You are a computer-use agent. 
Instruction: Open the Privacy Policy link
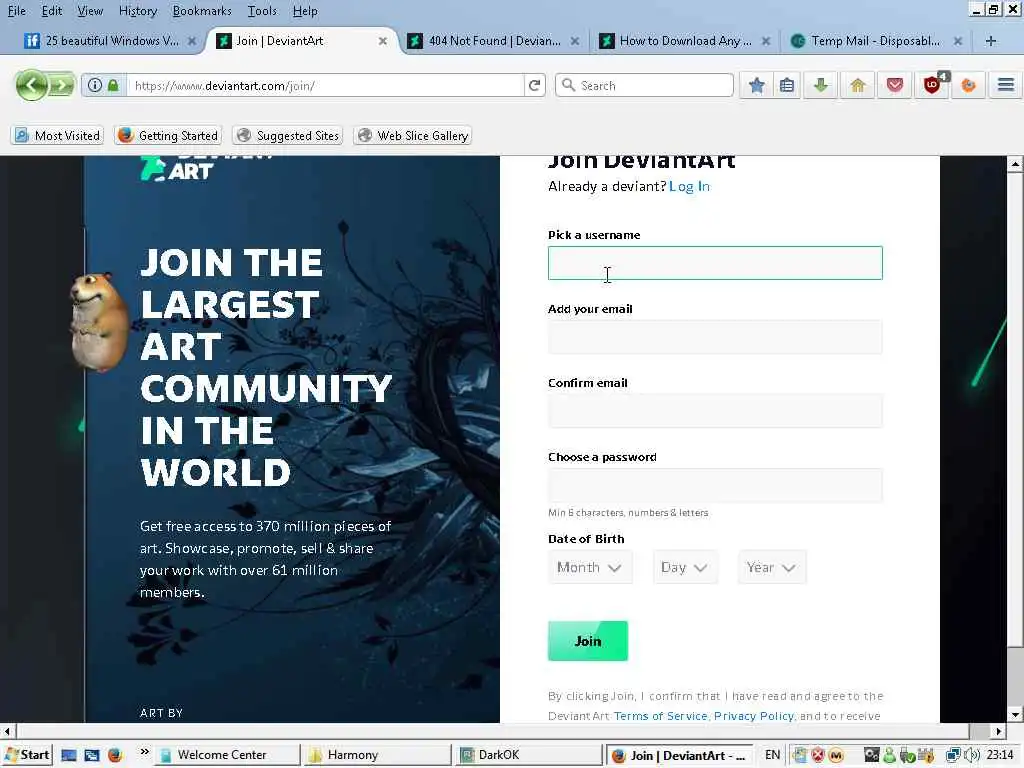[754, 716]
